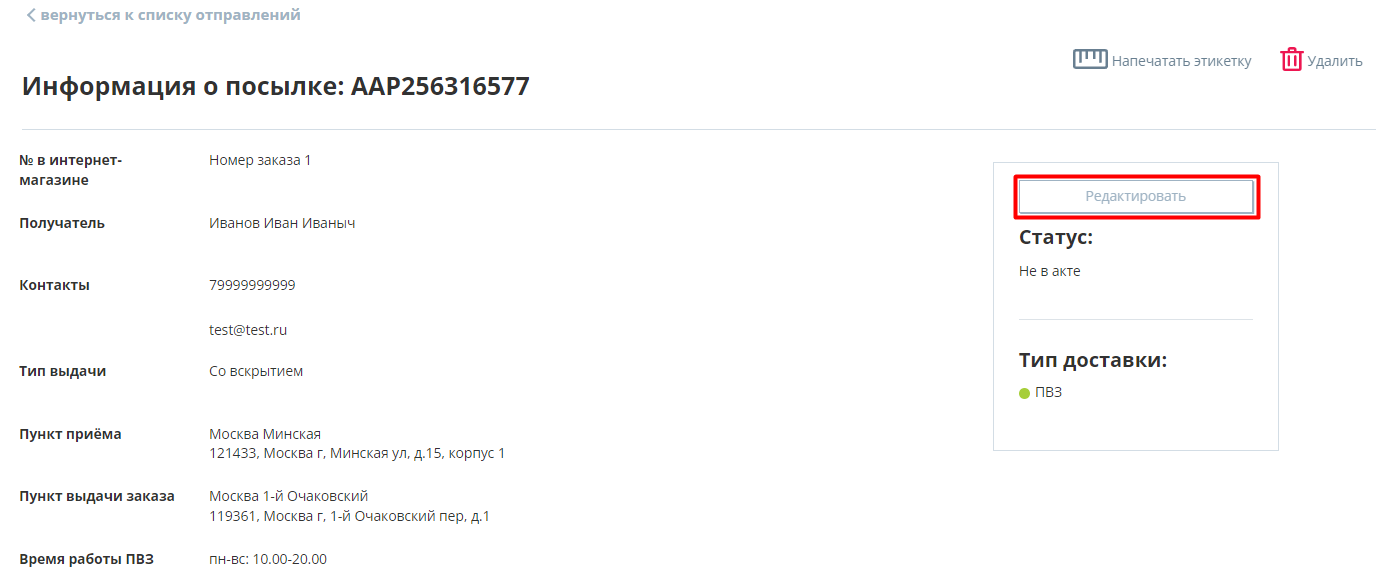
Task: Click the Минская ул. reception address line
Action: pos(357,454)
